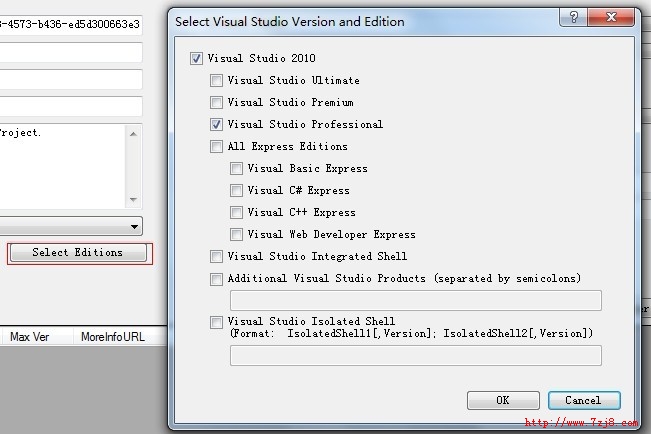
Task: Click the Isolated Shell names text field
Action: 415,356
